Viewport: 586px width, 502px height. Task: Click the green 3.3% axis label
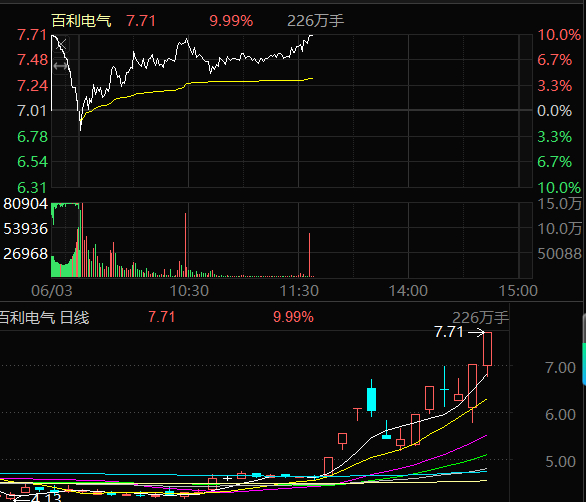click(x=555, y=137)
